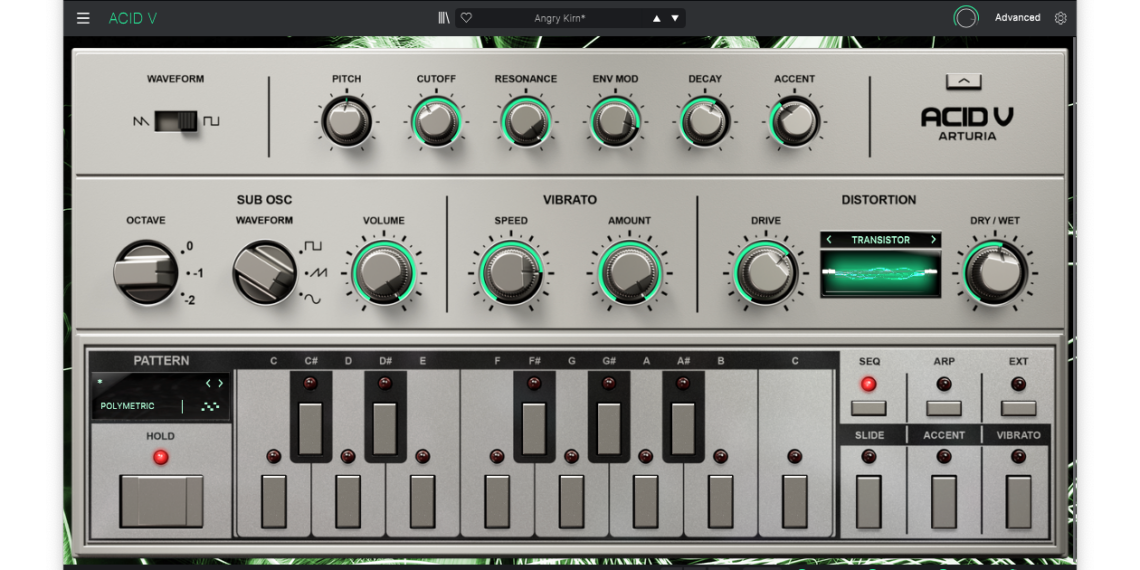The width and height of the screenshot is (1140, 570).
Task: Trigger the high C key button
Action: (x=795, y=501)
